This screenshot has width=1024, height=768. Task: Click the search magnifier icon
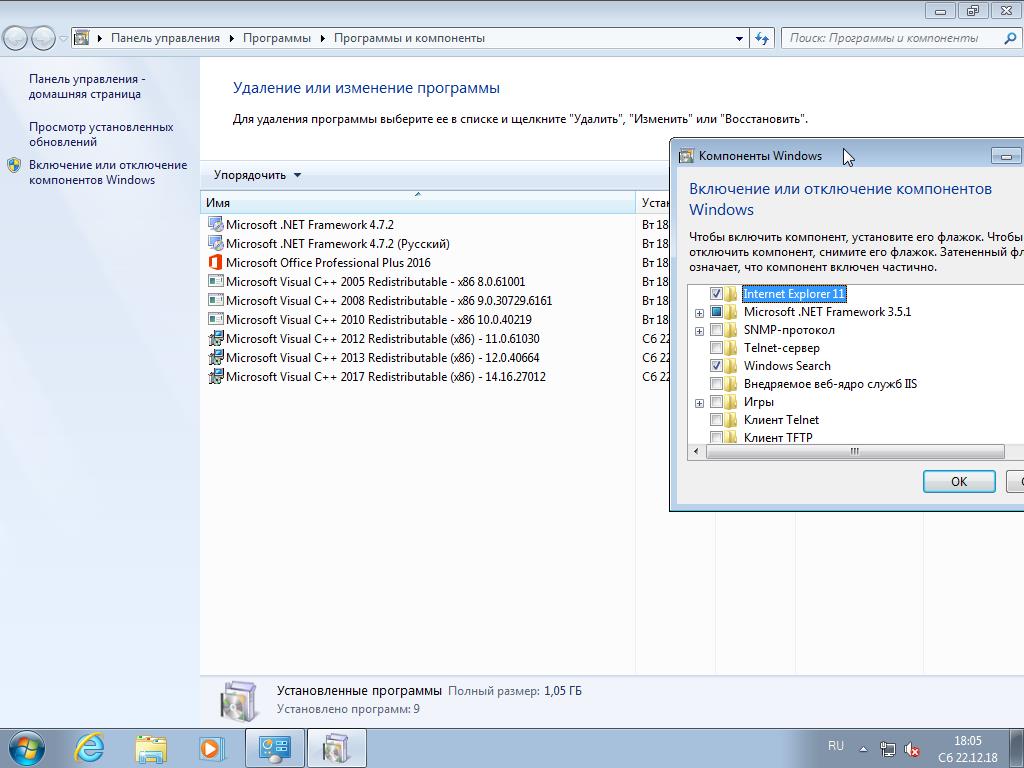pos(1010,38)
